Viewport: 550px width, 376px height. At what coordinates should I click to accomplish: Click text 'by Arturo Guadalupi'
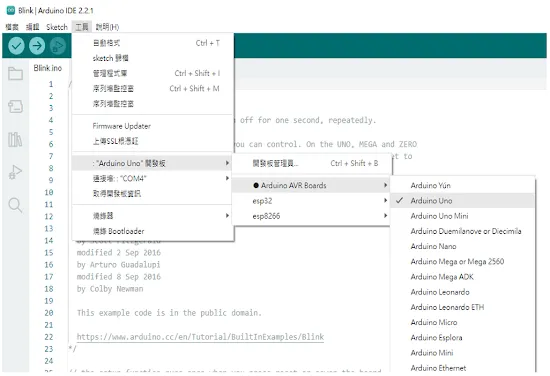[119, 264]
